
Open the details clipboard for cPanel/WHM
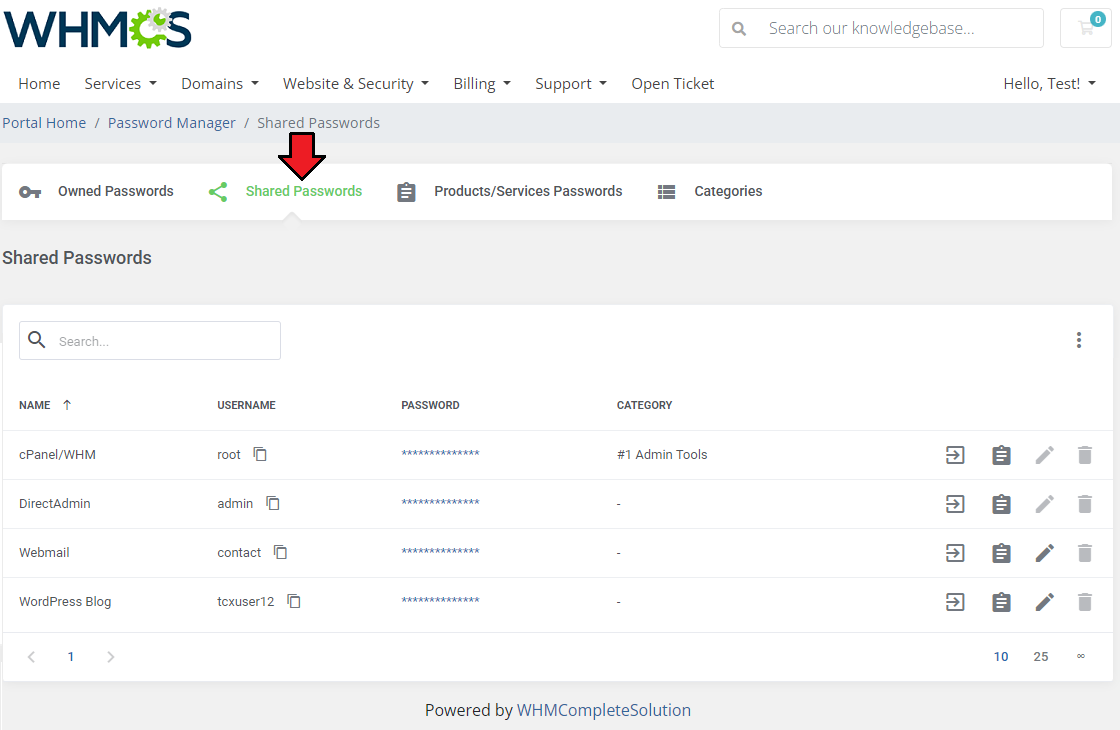pyautogui.click(x=1001, y=454)
